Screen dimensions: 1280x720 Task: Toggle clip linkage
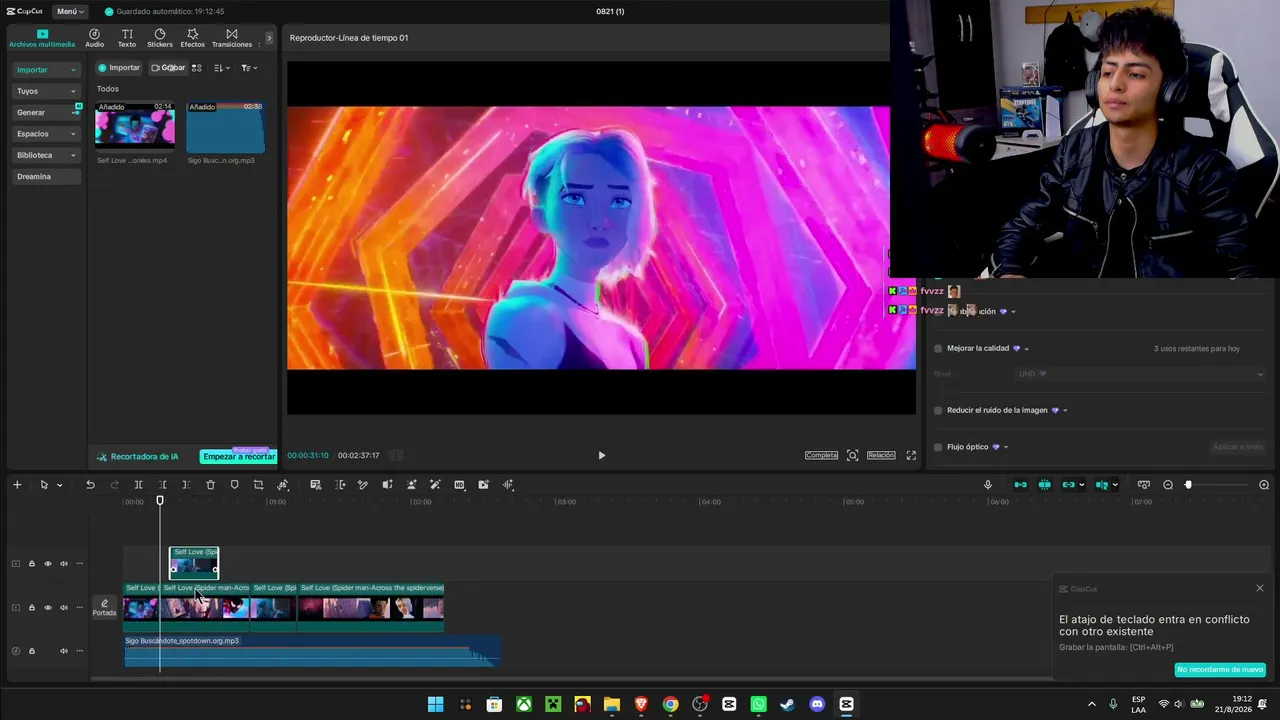(x=1068, y=485)
